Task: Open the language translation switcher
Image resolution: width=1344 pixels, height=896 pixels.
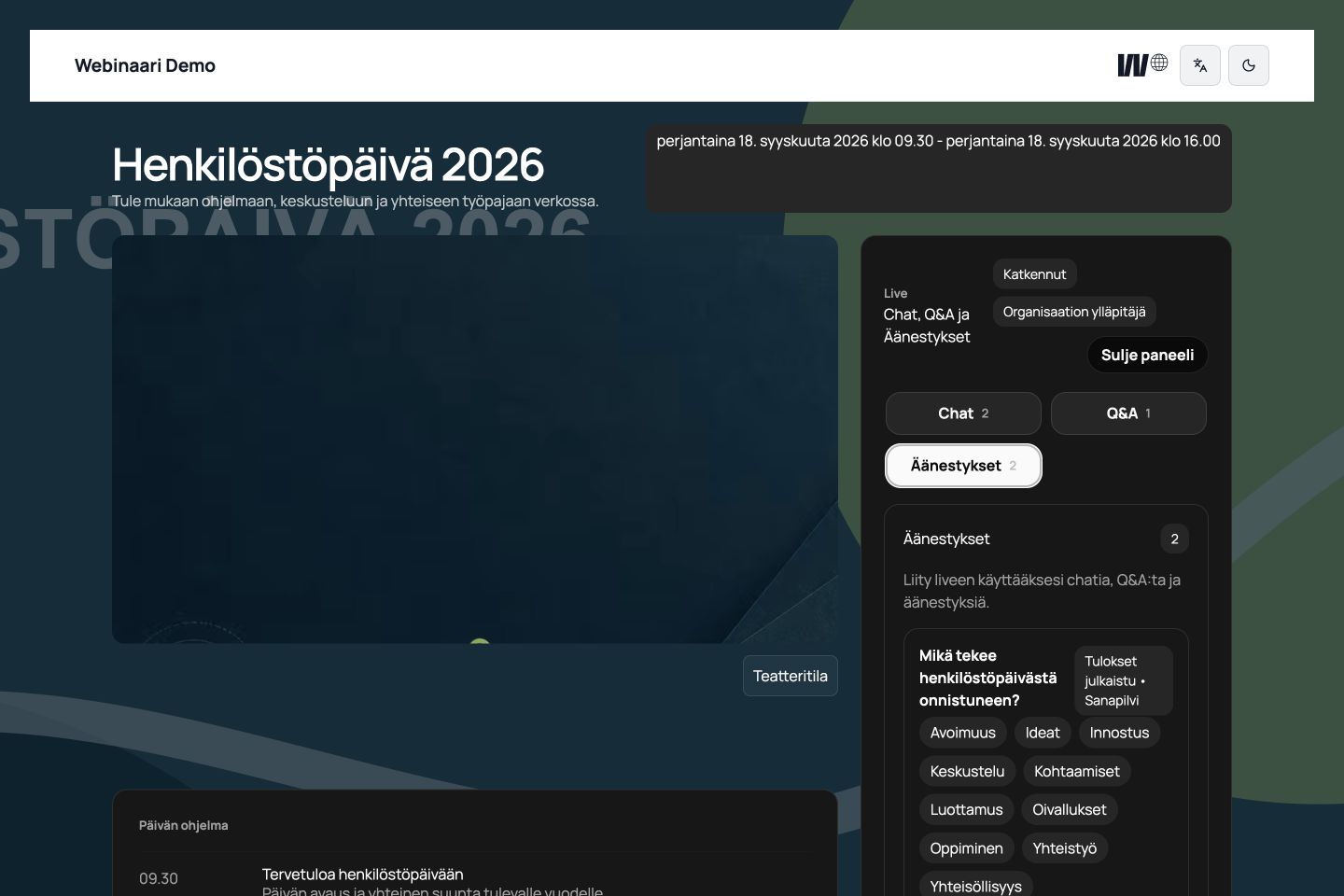Action: click(1200, 65)
